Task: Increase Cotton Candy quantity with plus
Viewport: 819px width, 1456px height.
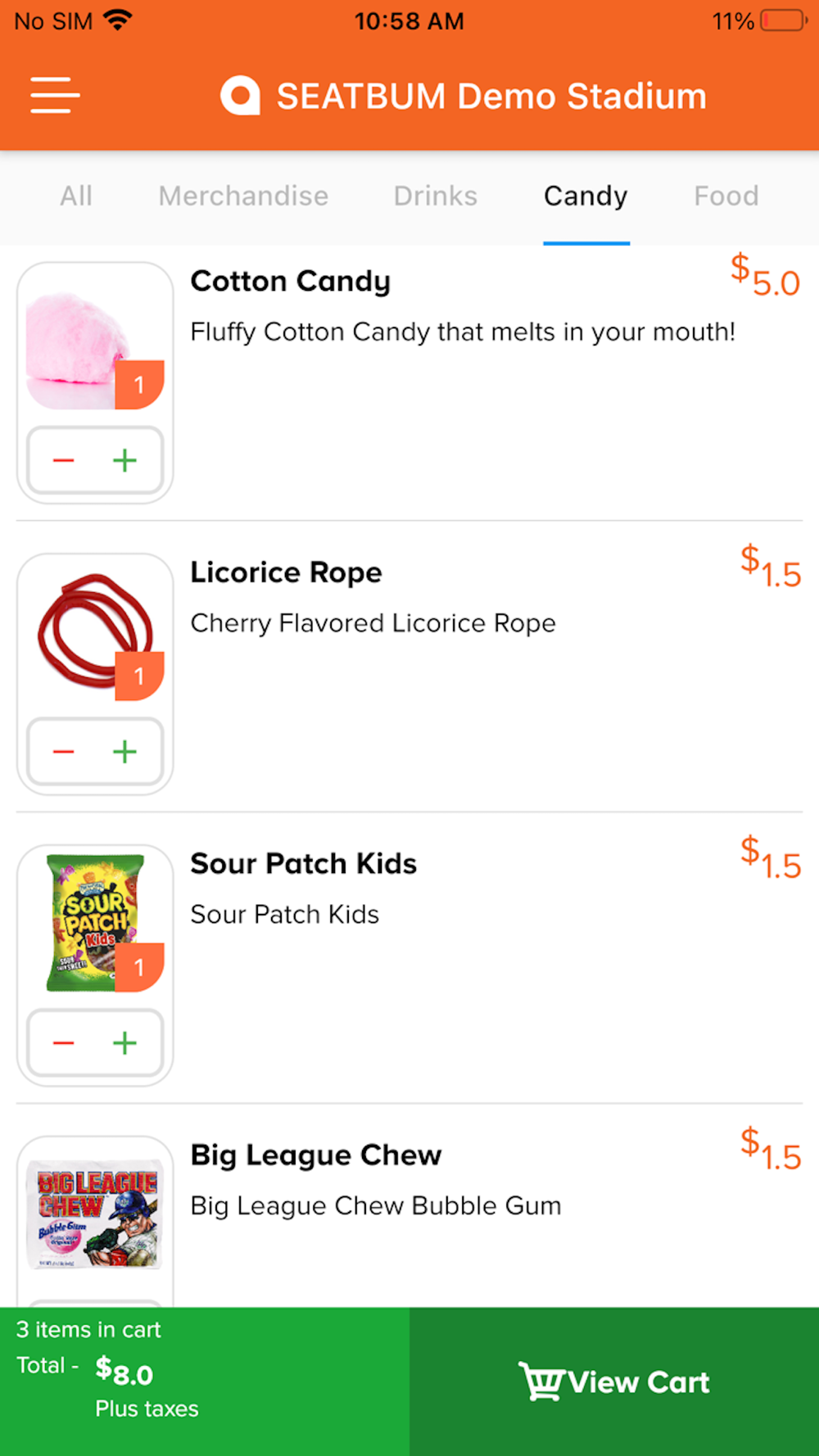Action: pyautogui.click(x=124, y=461)
